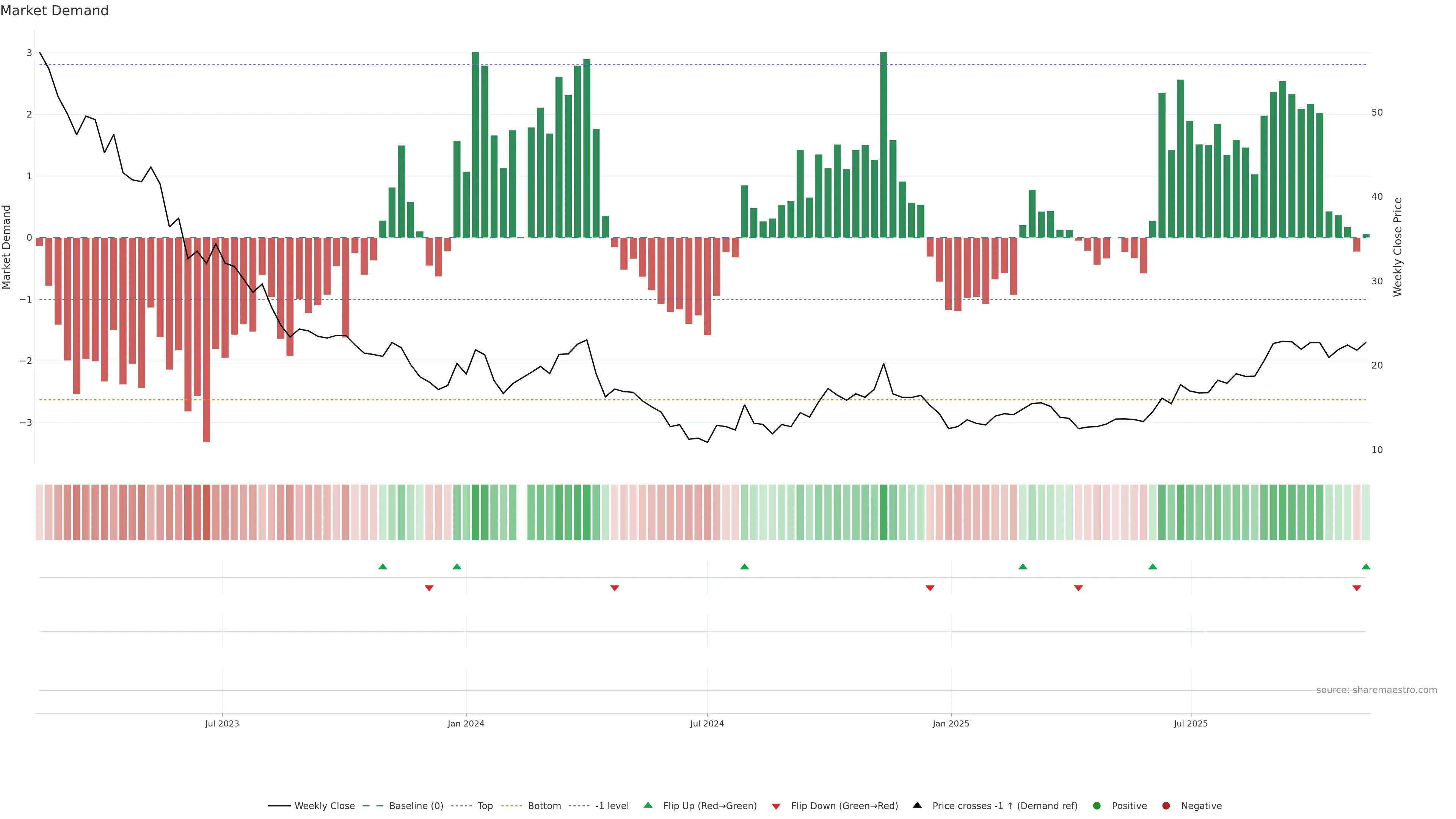Click the green Positive legend circle
This screenshot has height=819, width=1456.
point(1097,805)
